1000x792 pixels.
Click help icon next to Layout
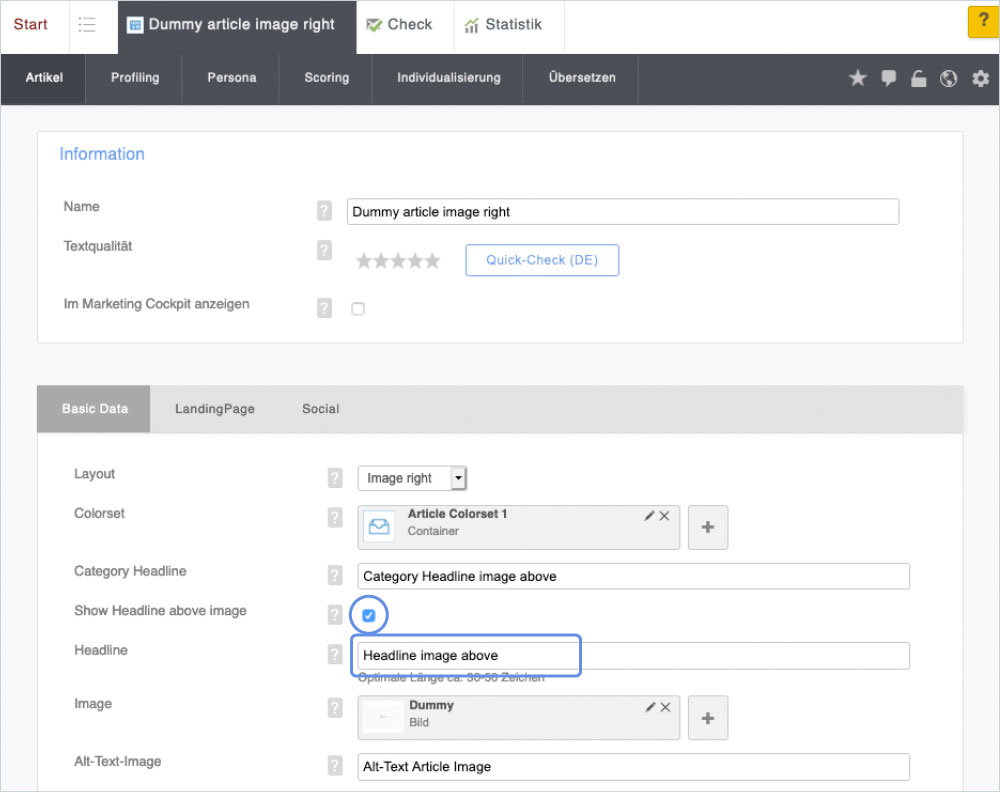335,478
